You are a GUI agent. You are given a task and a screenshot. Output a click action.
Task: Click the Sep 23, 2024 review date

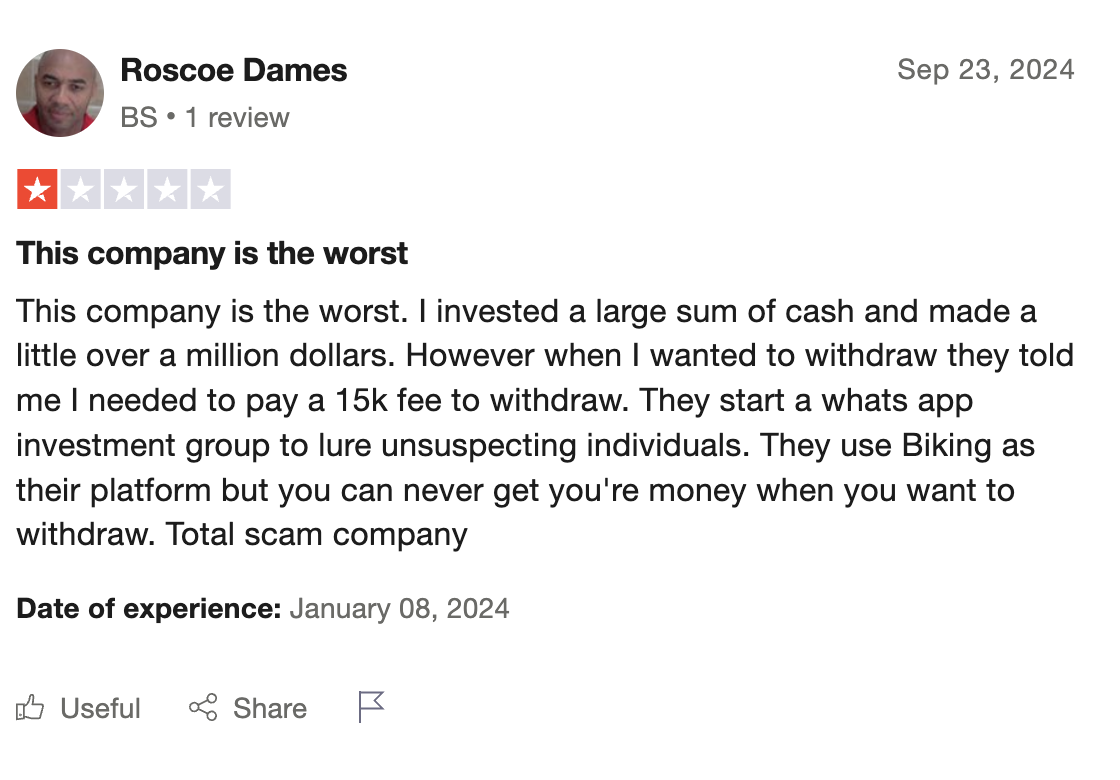tap(986, 70)
